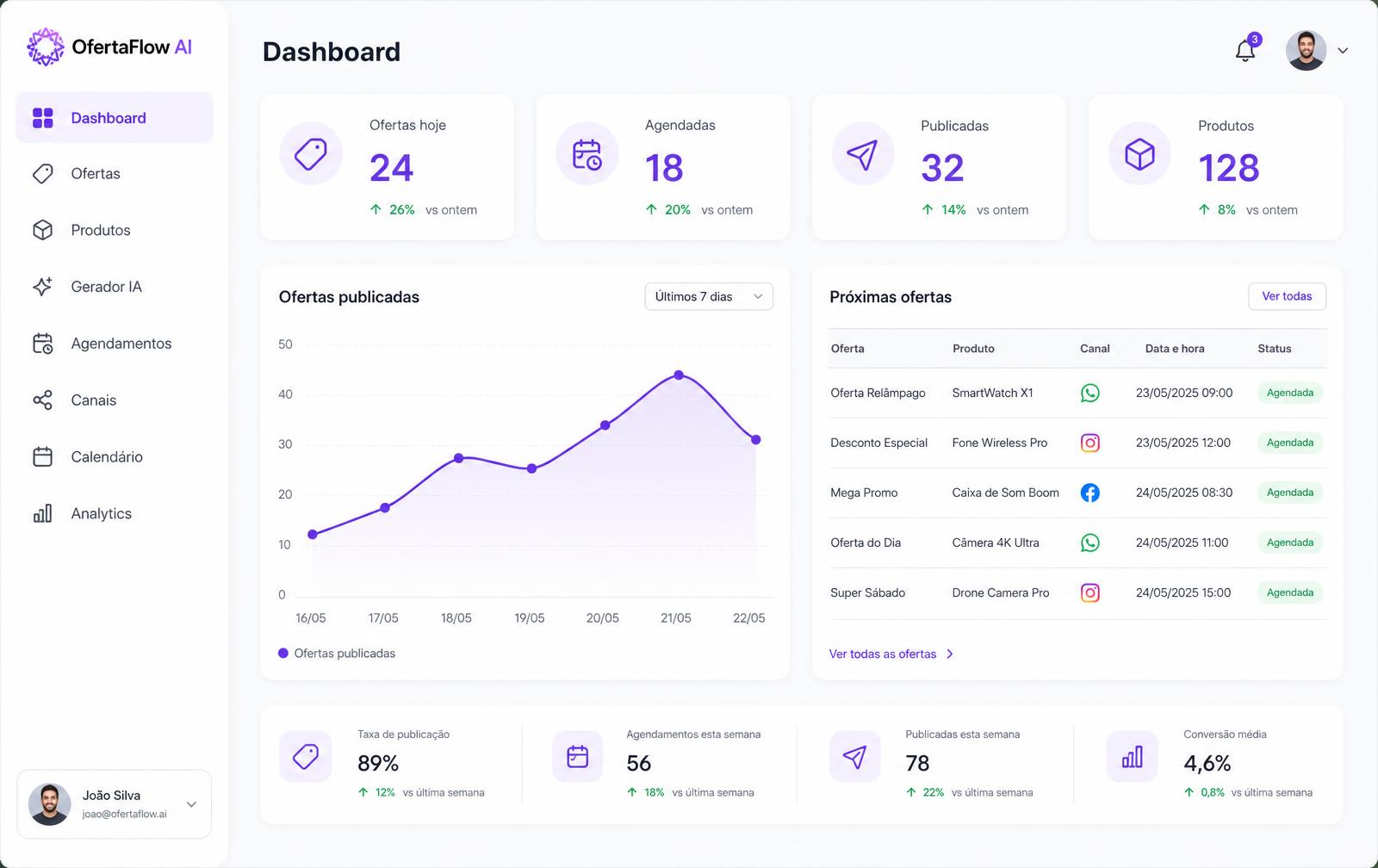Click Agendada status badge for Super Sábado

tap(1290, 592)
